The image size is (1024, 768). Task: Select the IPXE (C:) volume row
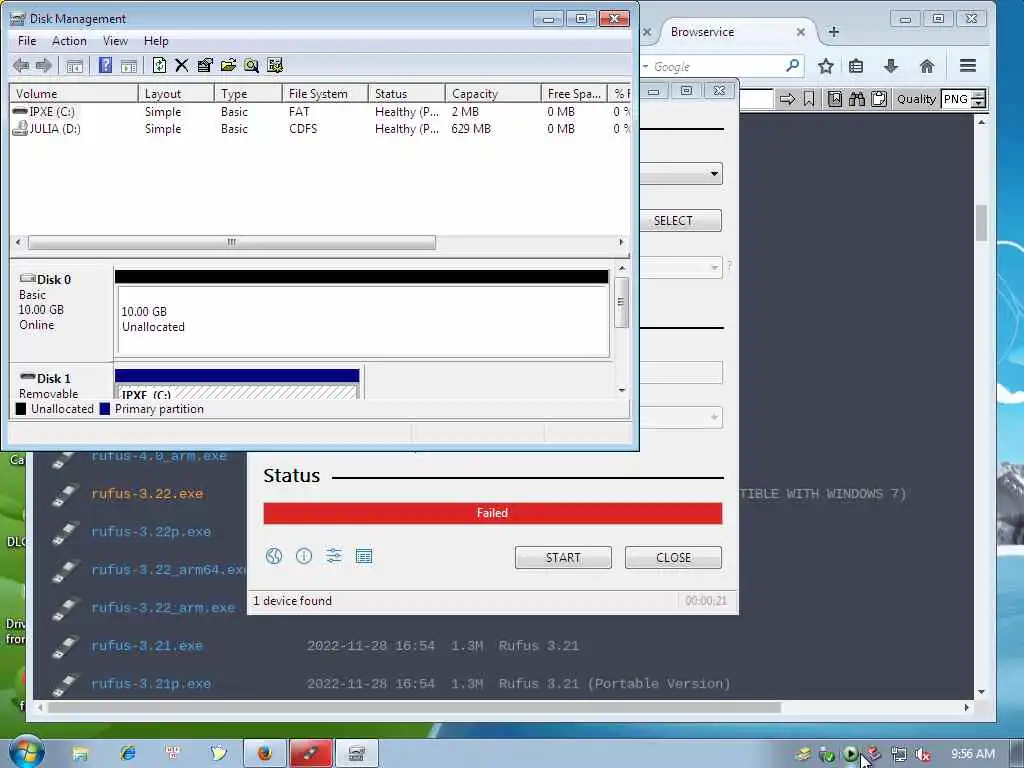click(x=320, y=112)
